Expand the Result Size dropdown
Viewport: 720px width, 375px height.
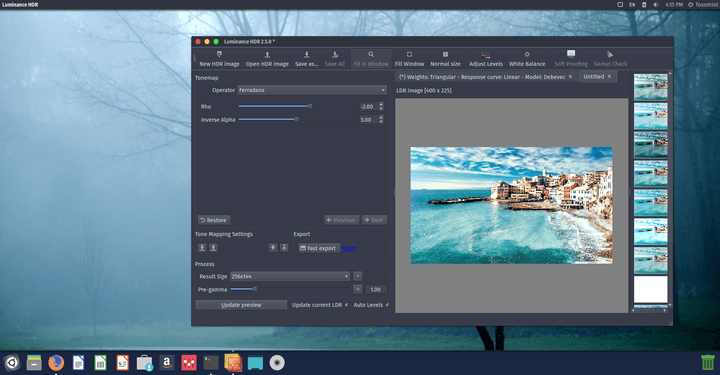click(290, 276)
